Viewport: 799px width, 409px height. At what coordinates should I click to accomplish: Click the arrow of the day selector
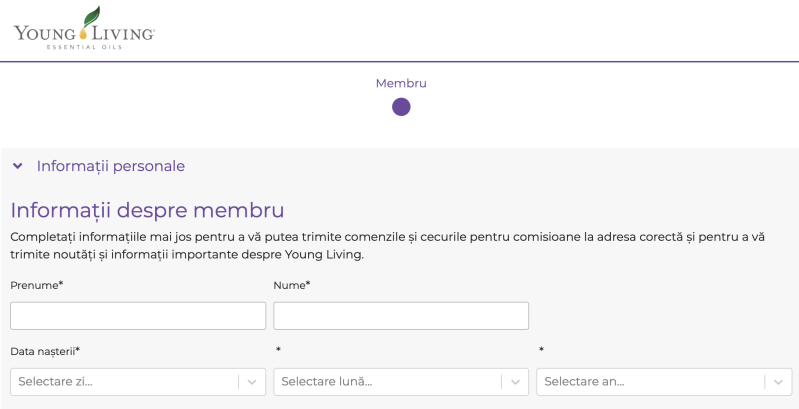tap(252, 382)
